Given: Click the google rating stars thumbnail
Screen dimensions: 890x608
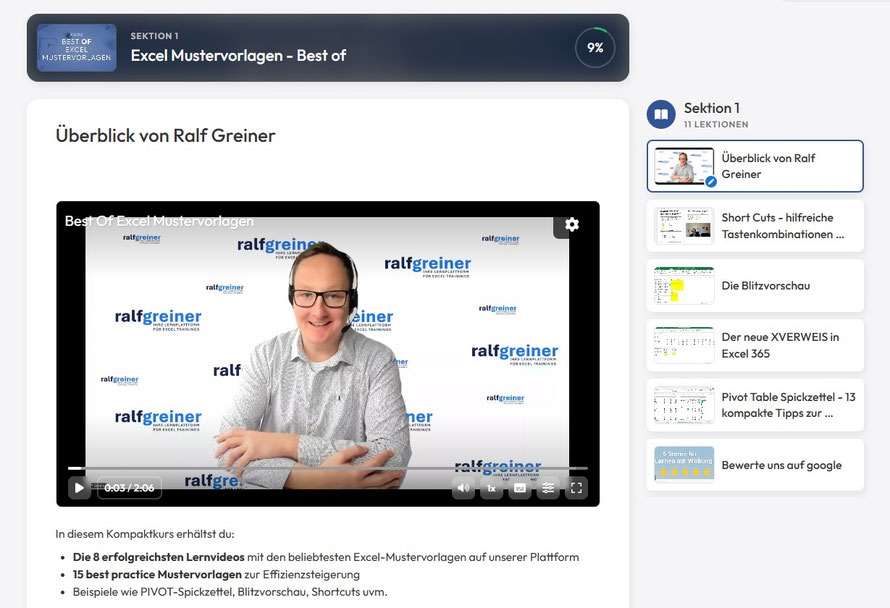Looking at the screenshot, I should click(x=684, y=465).
